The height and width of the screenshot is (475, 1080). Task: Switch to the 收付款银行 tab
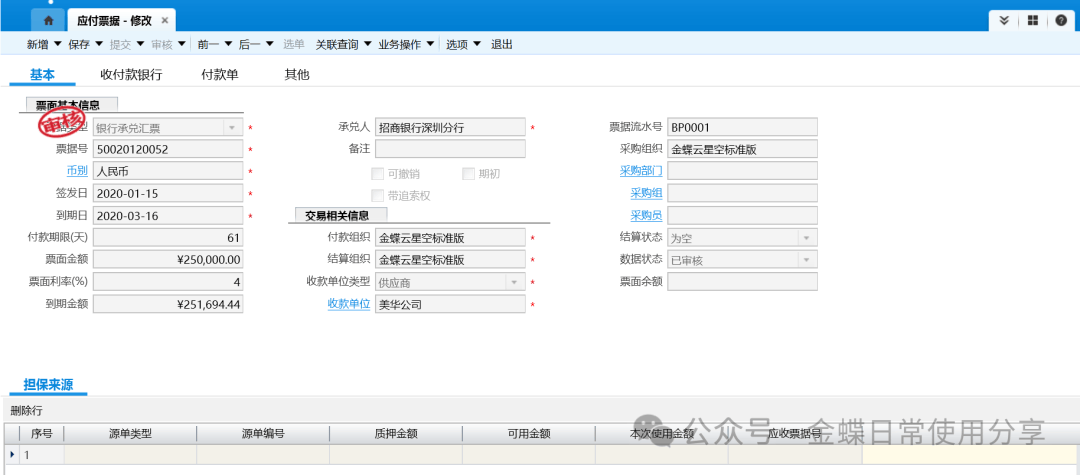coord(131,75)
